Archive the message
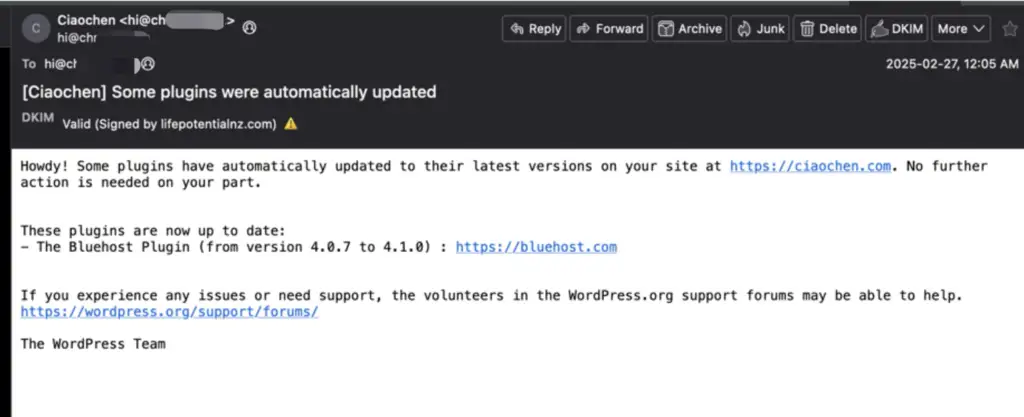Viewport: 1024px width, 417px height. [x=689, y=29]
